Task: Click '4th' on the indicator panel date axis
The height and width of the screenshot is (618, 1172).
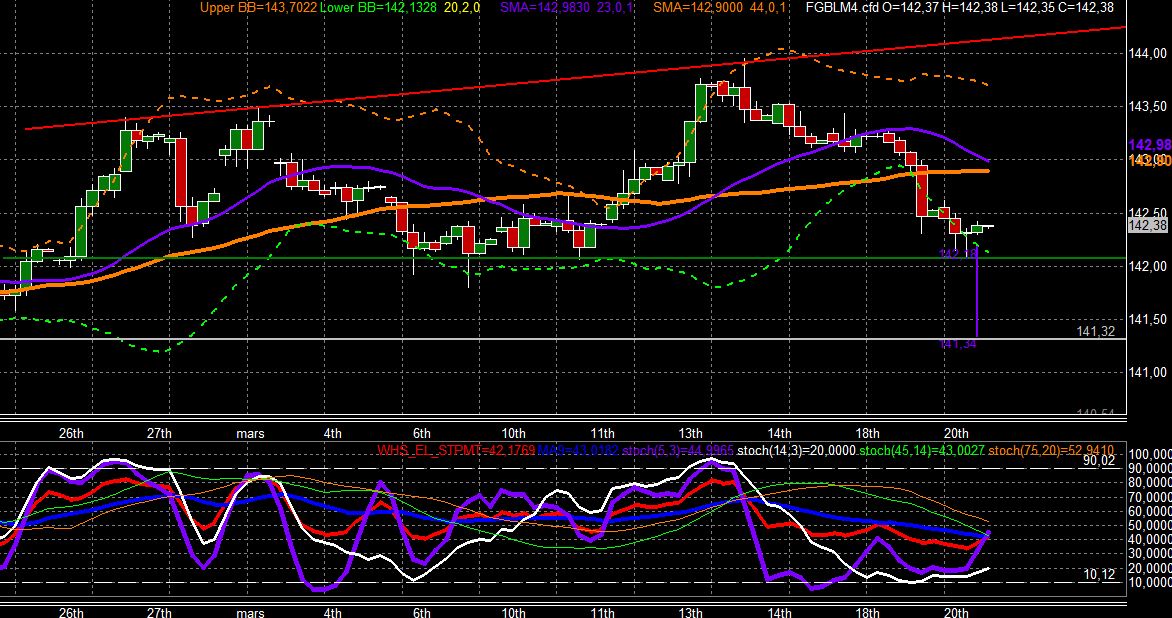Action: point(333,612)
